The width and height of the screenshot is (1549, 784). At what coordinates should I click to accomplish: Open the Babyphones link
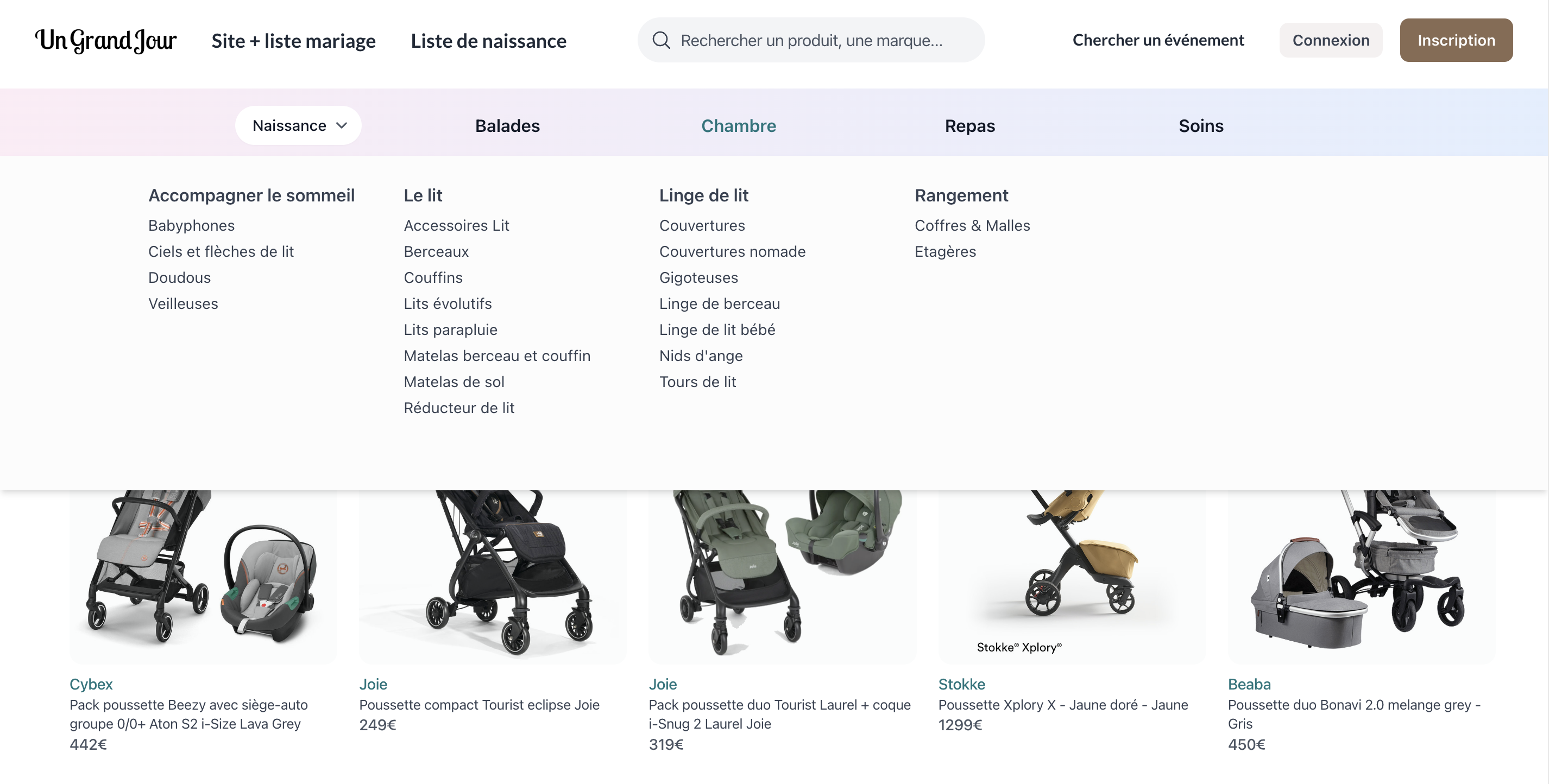click(x=191, y=225)
